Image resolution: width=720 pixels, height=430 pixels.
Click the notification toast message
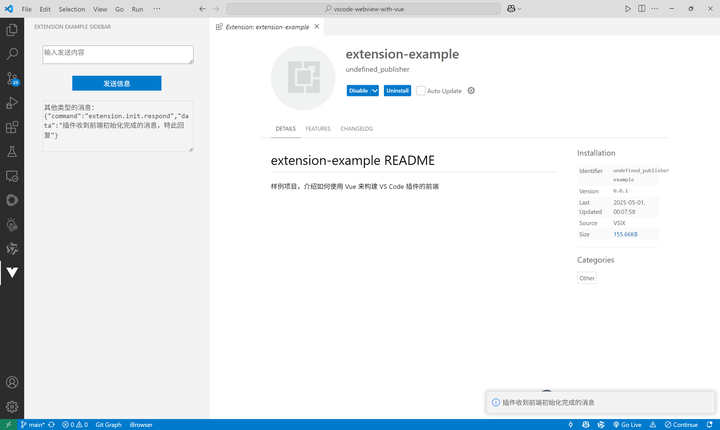[601, 402]
